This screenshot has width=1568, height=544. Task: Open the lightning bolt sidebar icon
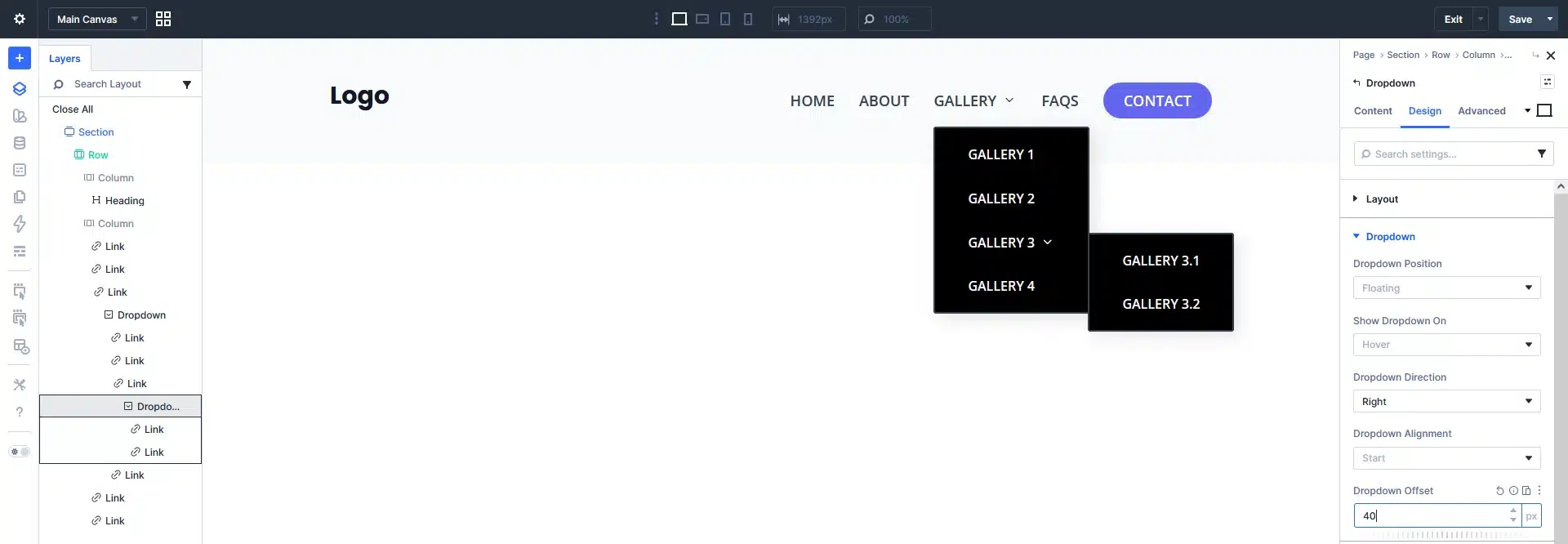(20, 224)
